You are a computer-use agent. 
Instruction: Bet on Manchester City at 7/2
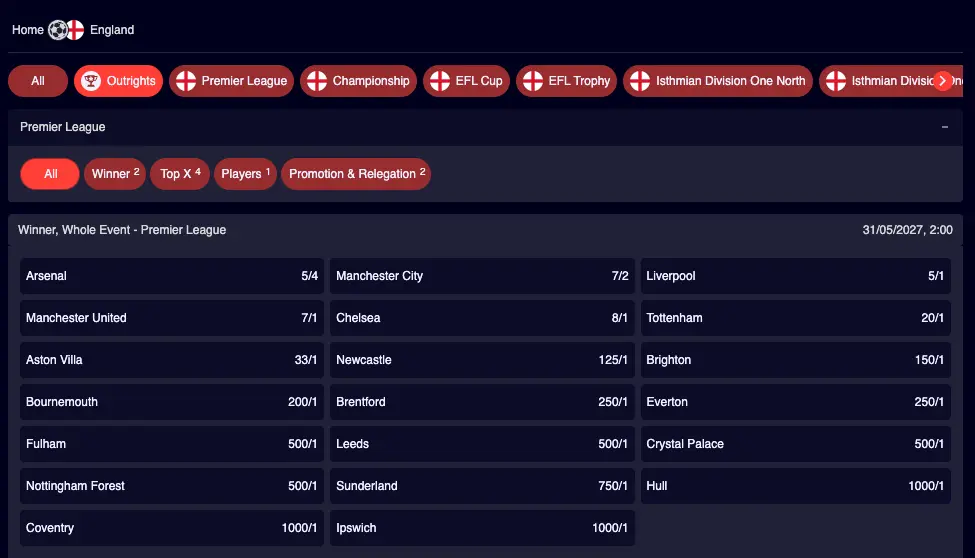(x=482, y=276)
